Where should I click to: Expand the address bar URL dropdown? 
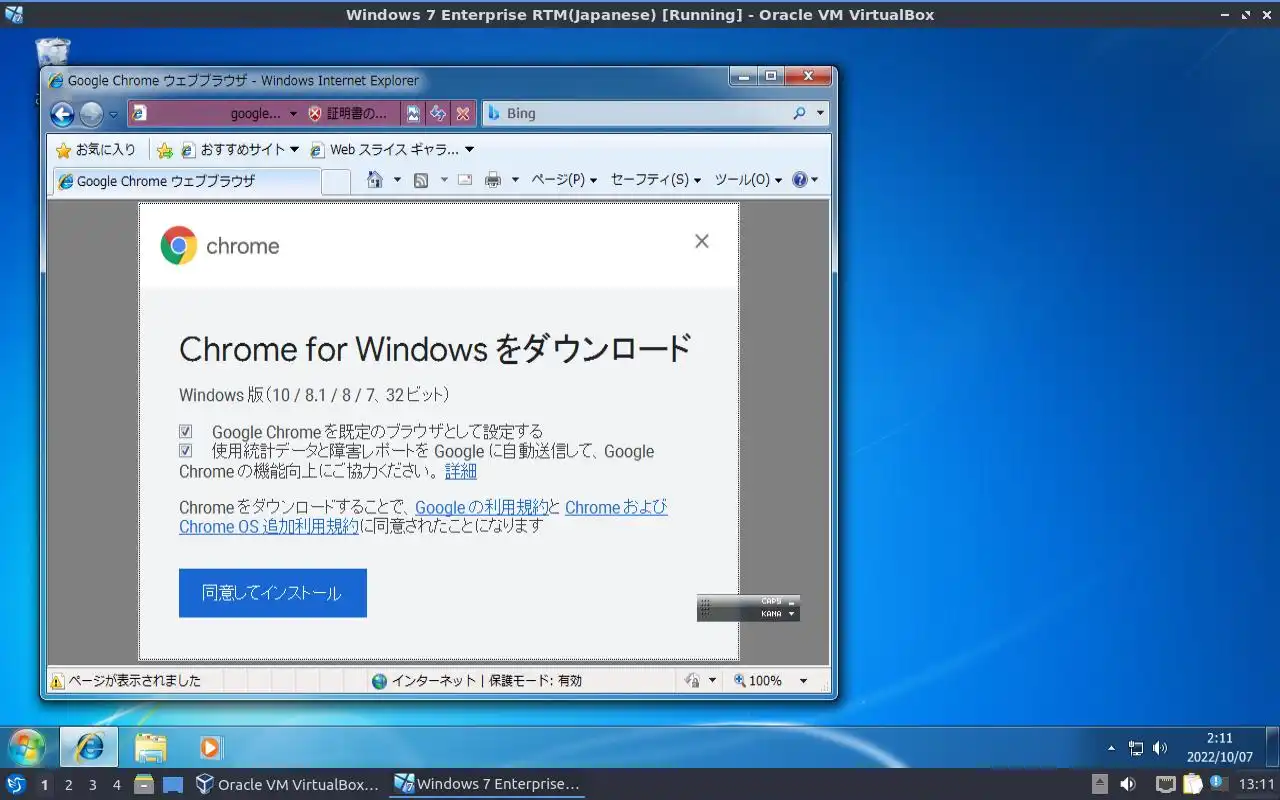[293, 114]
